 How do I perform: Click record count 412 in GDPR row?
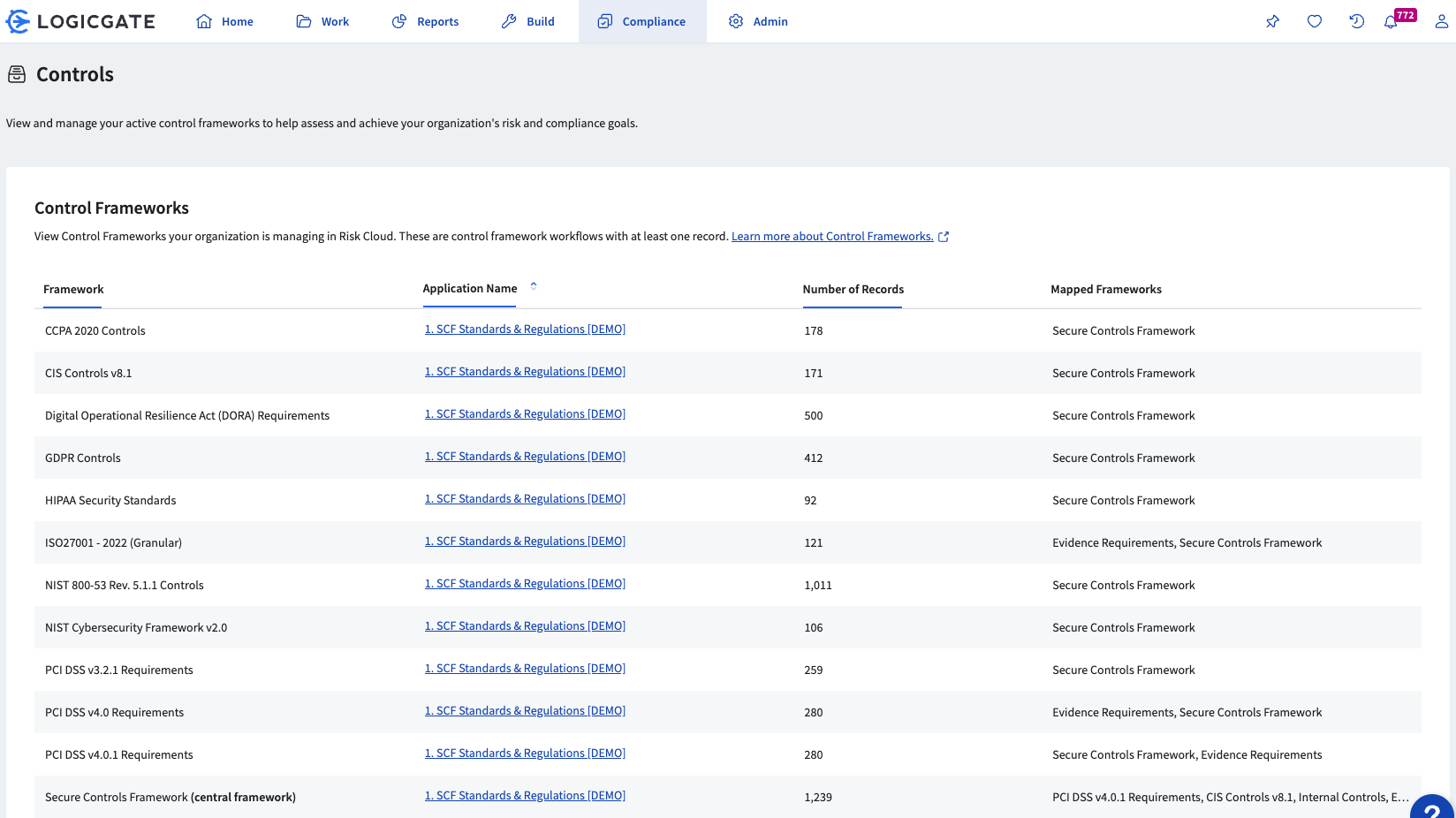point(814,458)
